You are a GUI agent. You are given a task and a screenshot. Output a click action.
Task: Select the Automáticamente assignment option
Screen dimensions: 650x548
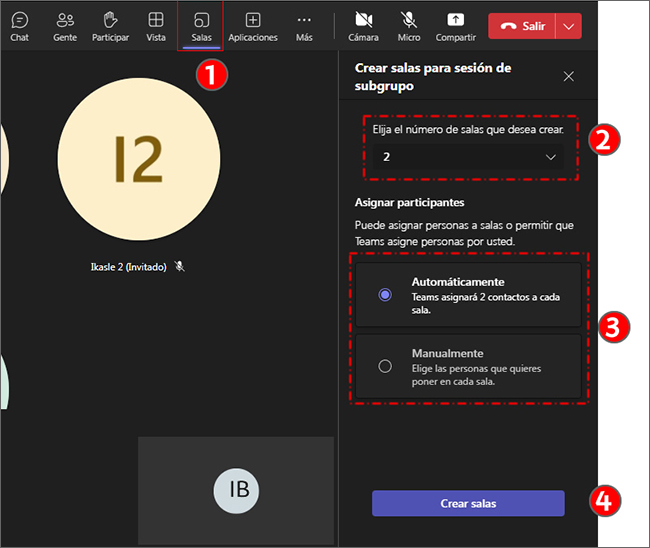tap(385, 295)
